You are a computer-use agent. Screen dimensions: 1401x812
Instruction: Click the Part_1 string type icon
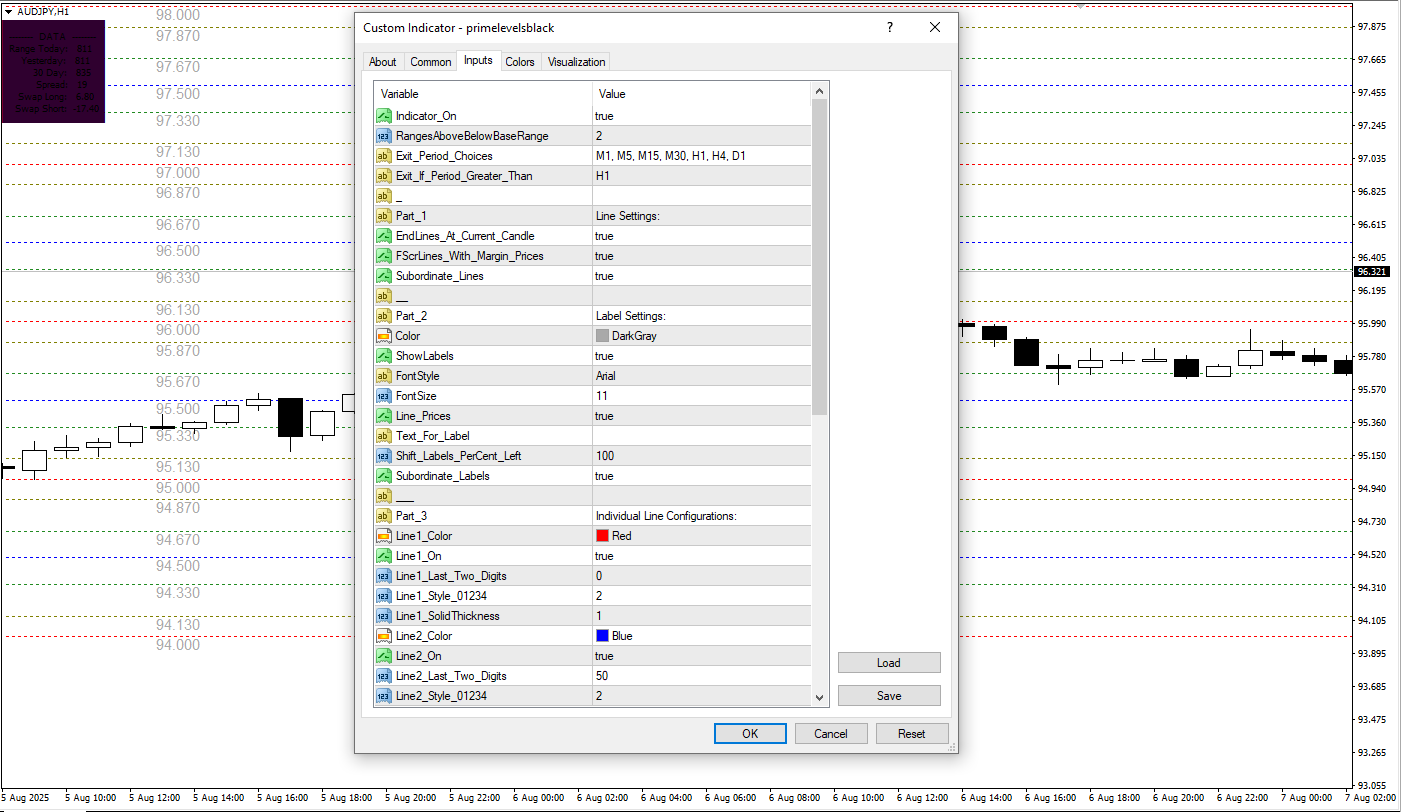[x=384, y=216]
